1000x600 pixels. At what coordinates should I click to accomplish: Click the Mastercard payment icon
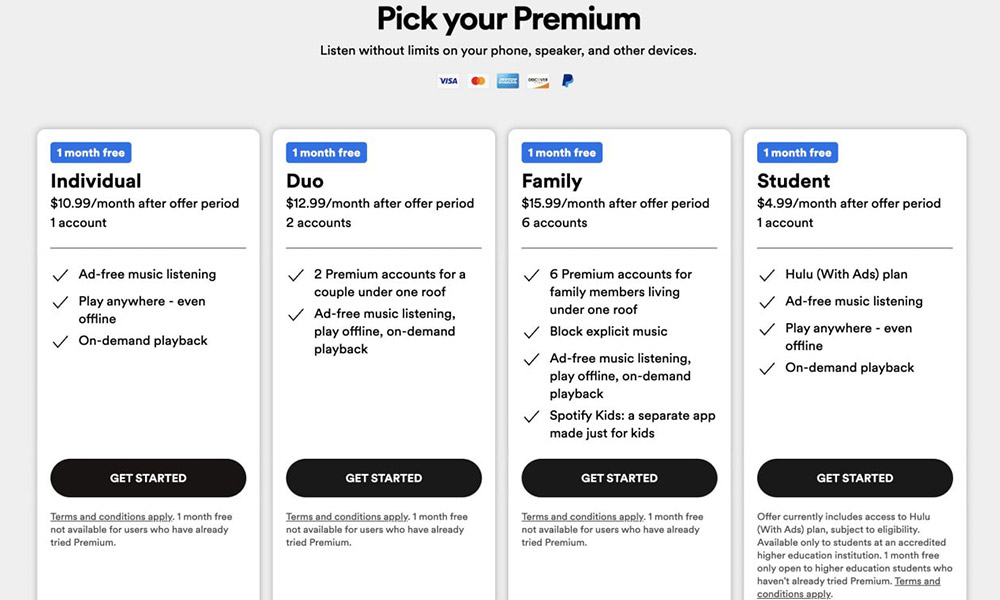(478, 81)
